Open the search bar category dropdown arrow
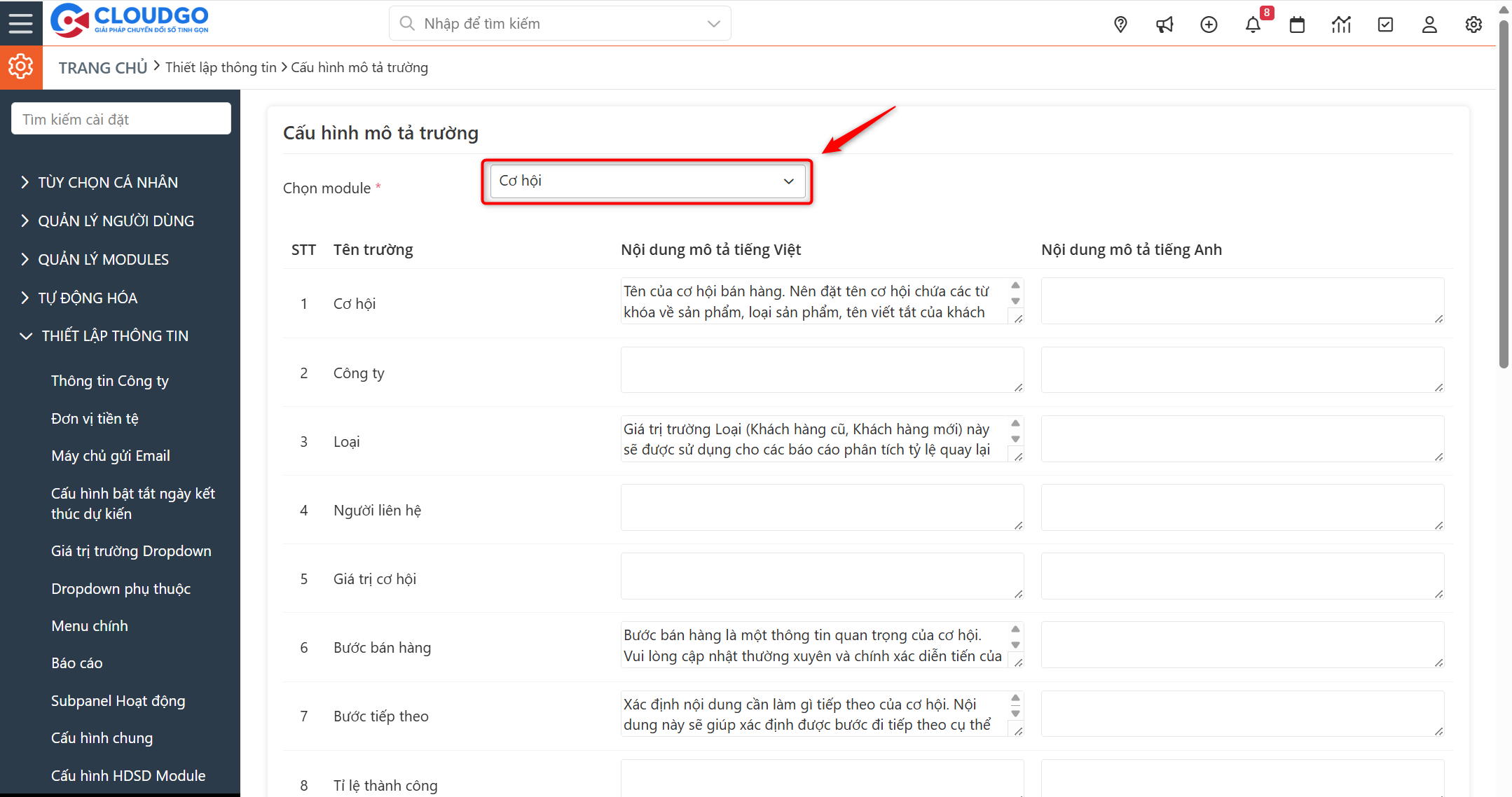 [713, 23]
